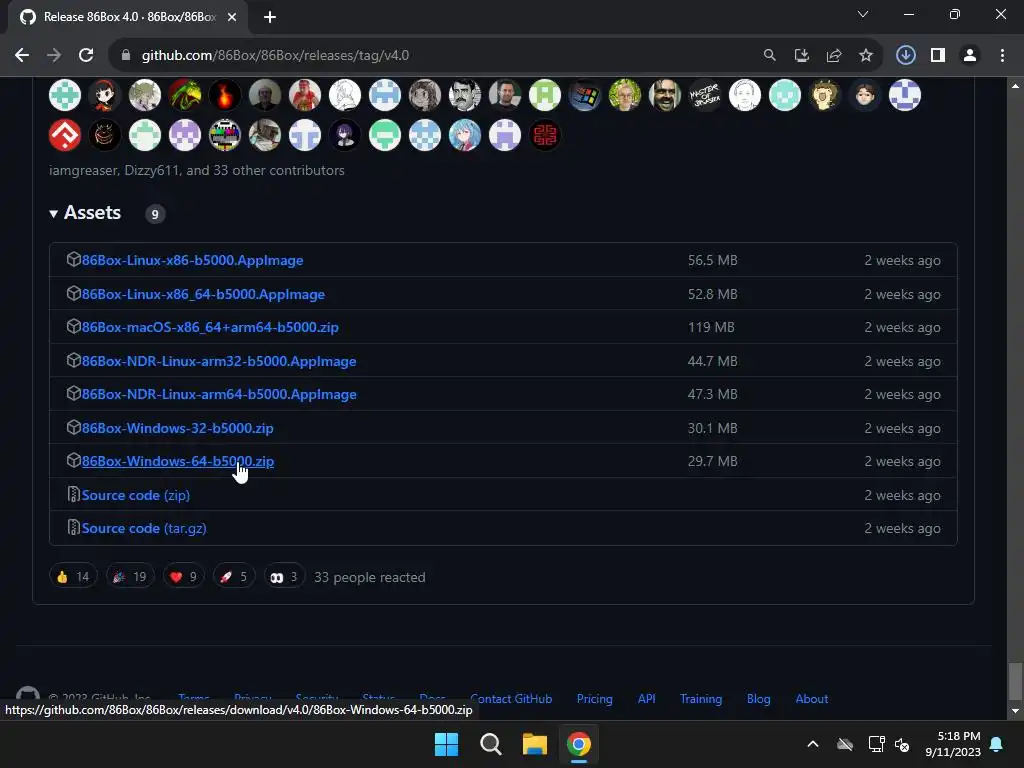Click the scrollbar up arrow
The image size is (1024, 768).
click(1015, 86)
